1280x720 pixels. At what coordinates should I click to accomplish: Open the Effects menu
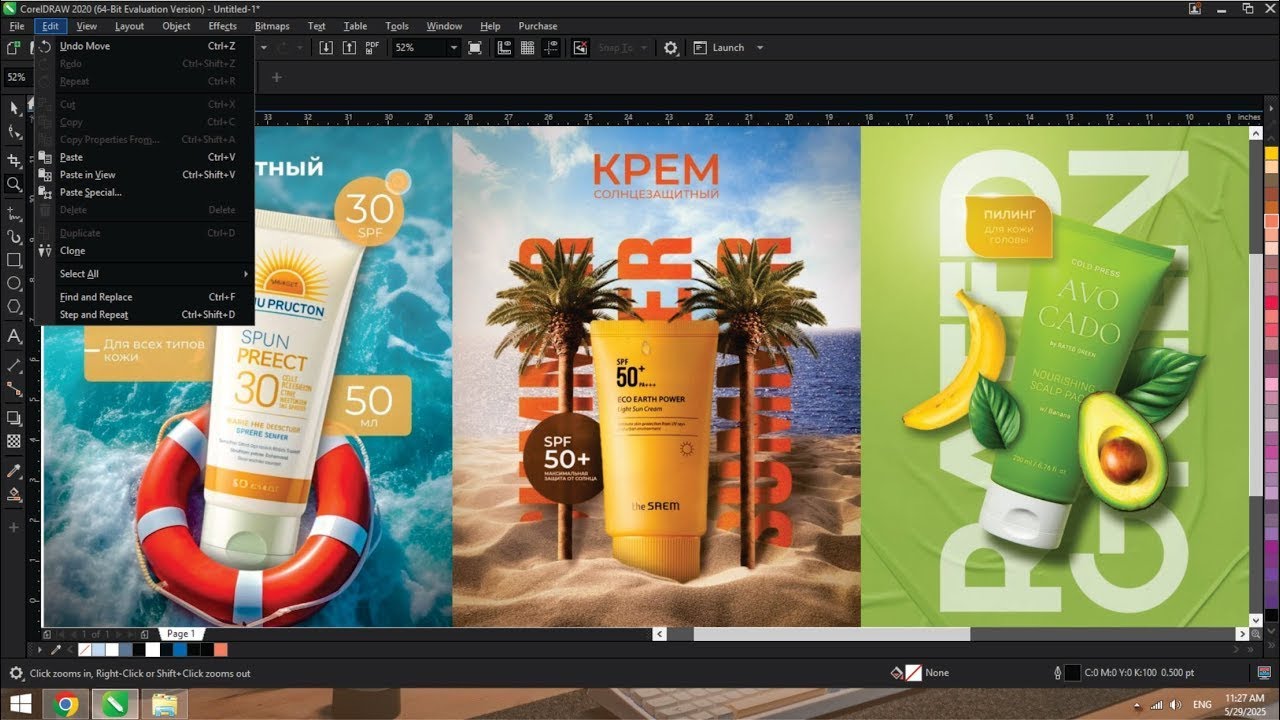(223, 26)
